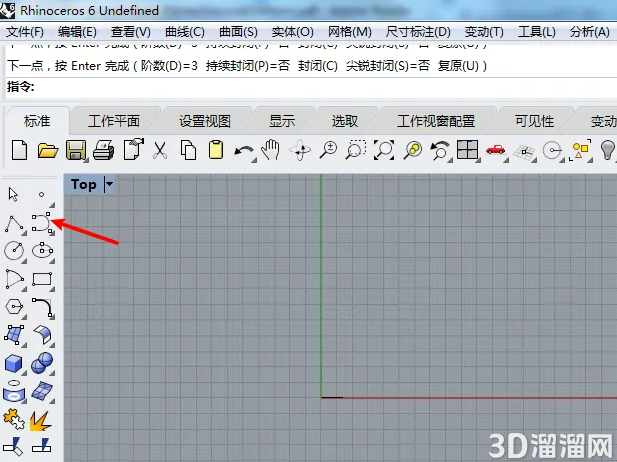
Task: Click the Zoom selected icon
Action: click(x=412, y=150)
